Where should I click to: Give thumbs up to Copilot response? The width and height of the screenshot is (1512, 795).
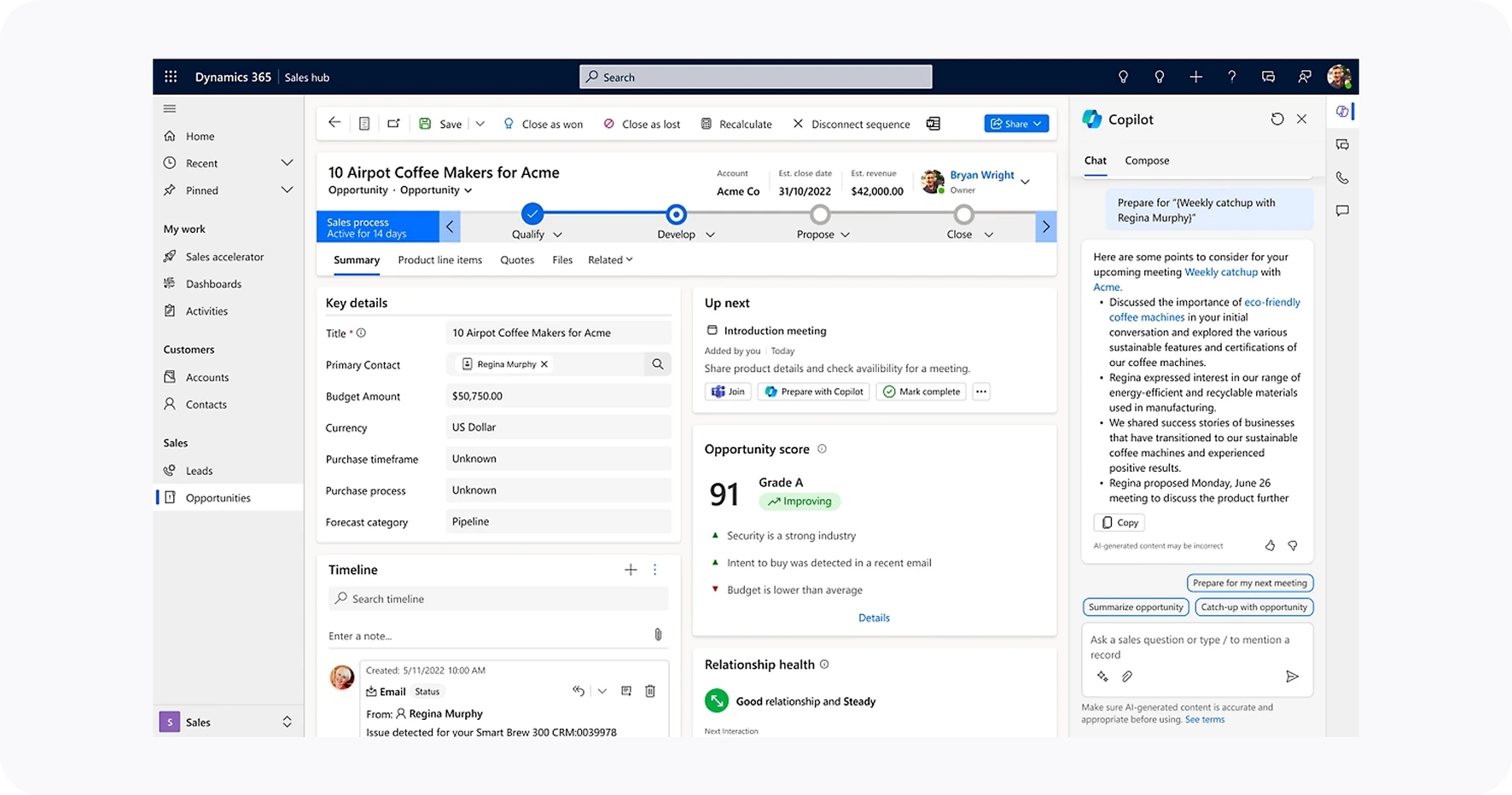click(x=1270, y=545)
